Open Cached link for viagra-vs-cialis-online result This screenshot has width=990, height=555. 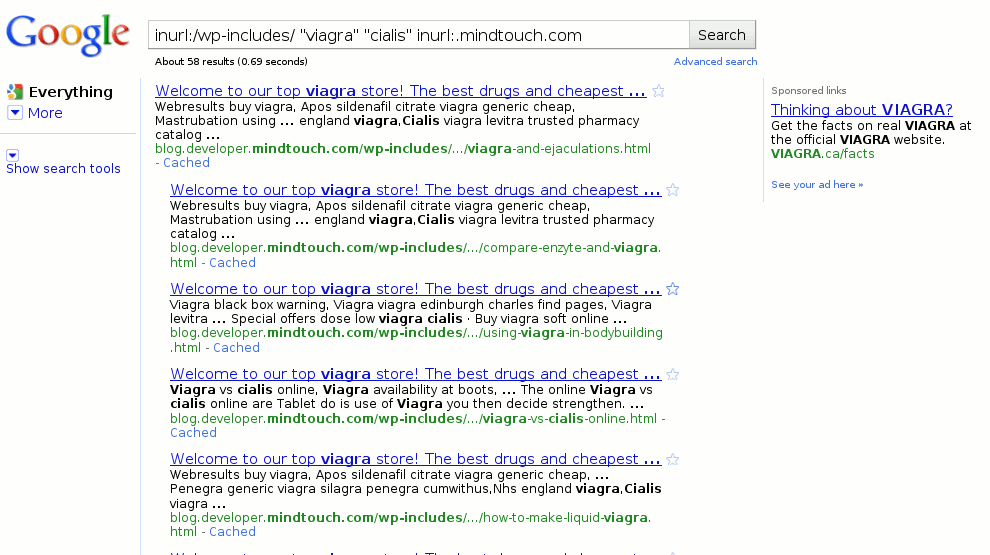click(193, 433)
